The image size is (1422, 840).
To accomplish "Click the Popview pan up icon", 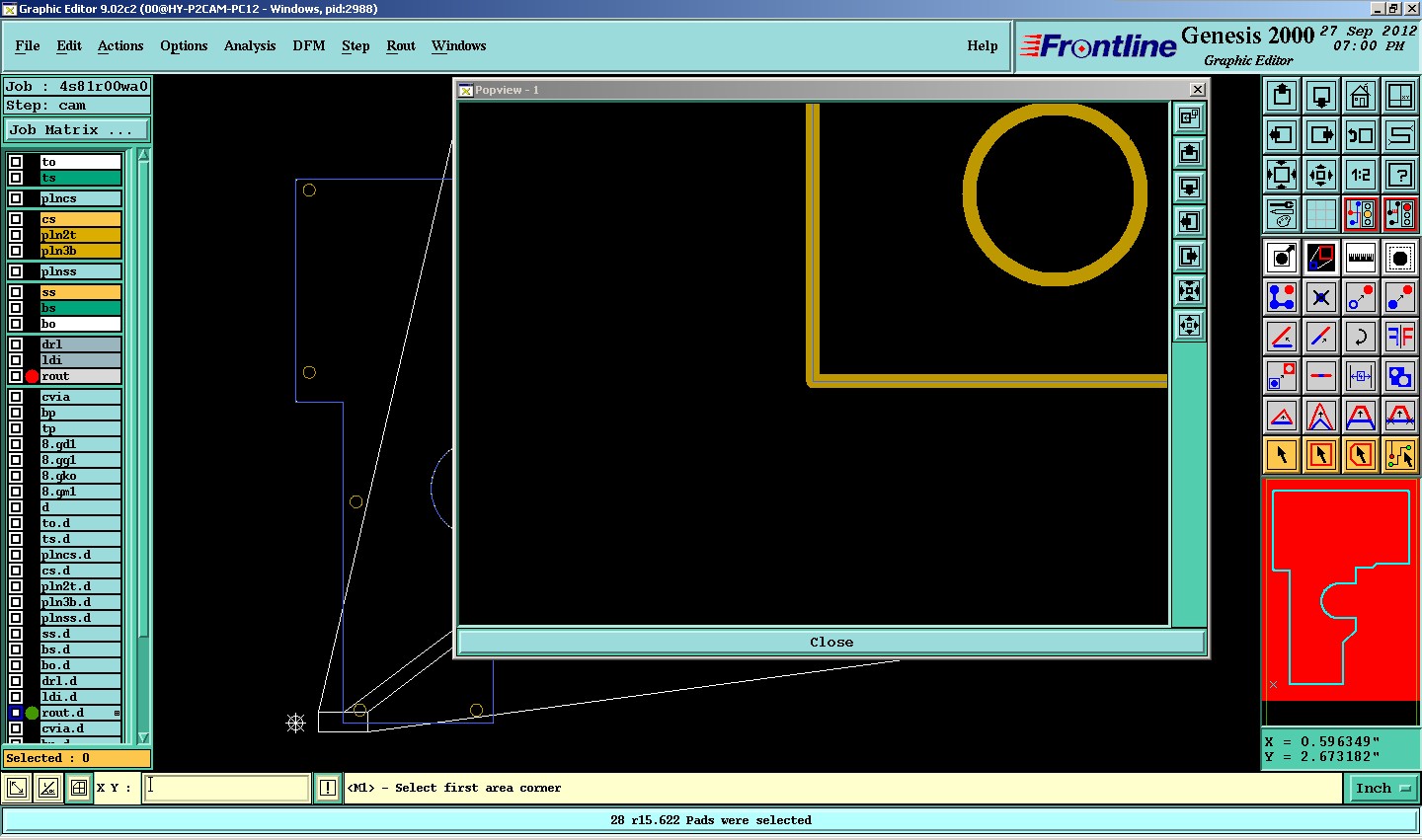I will coord(1189,152).
